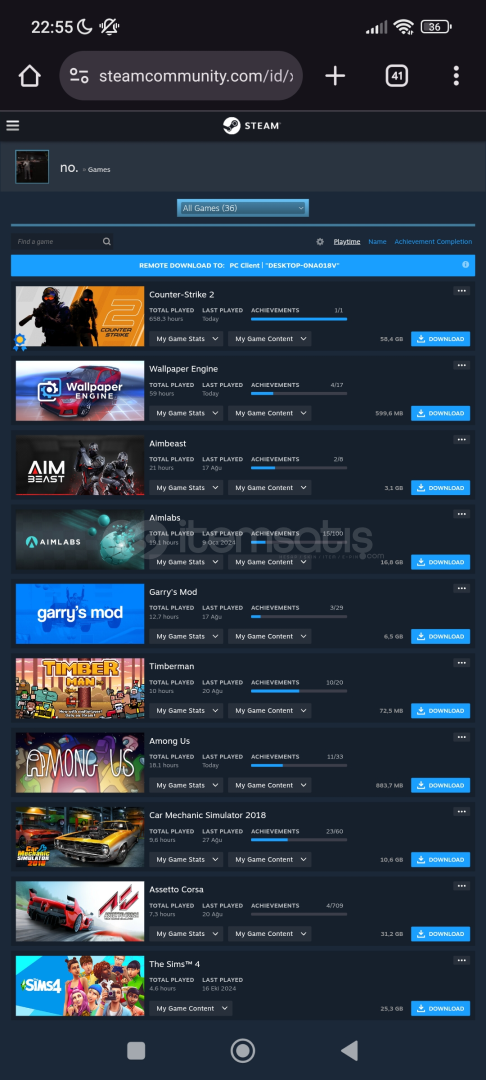Open the three-dot menu for Counter-Strike 2
Image resolution: width=486 pixels, height=1080 pixels.
(461, 291)
